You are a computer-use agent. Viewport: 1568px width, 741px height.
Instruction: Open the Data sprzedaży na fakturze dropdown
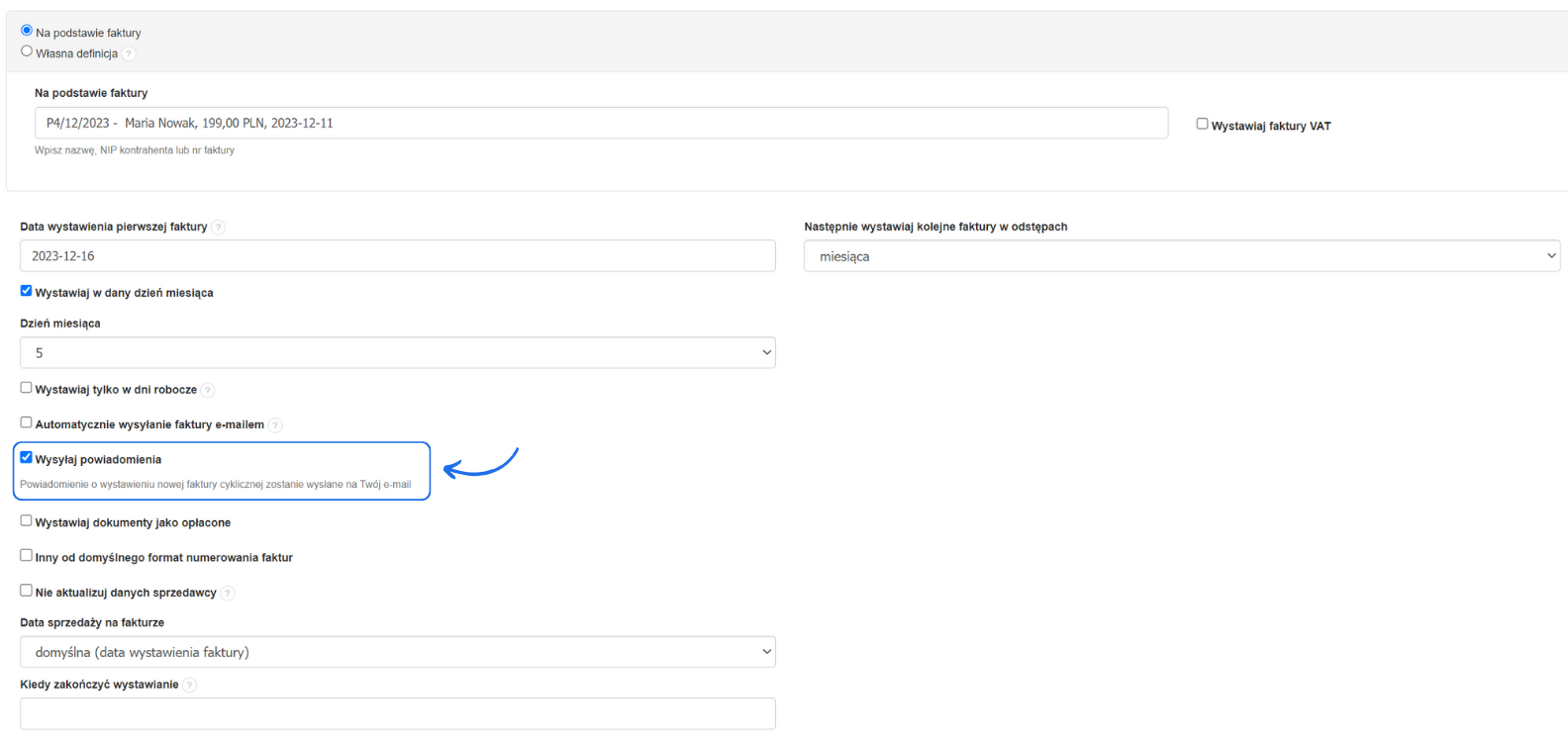coord(397,652)
